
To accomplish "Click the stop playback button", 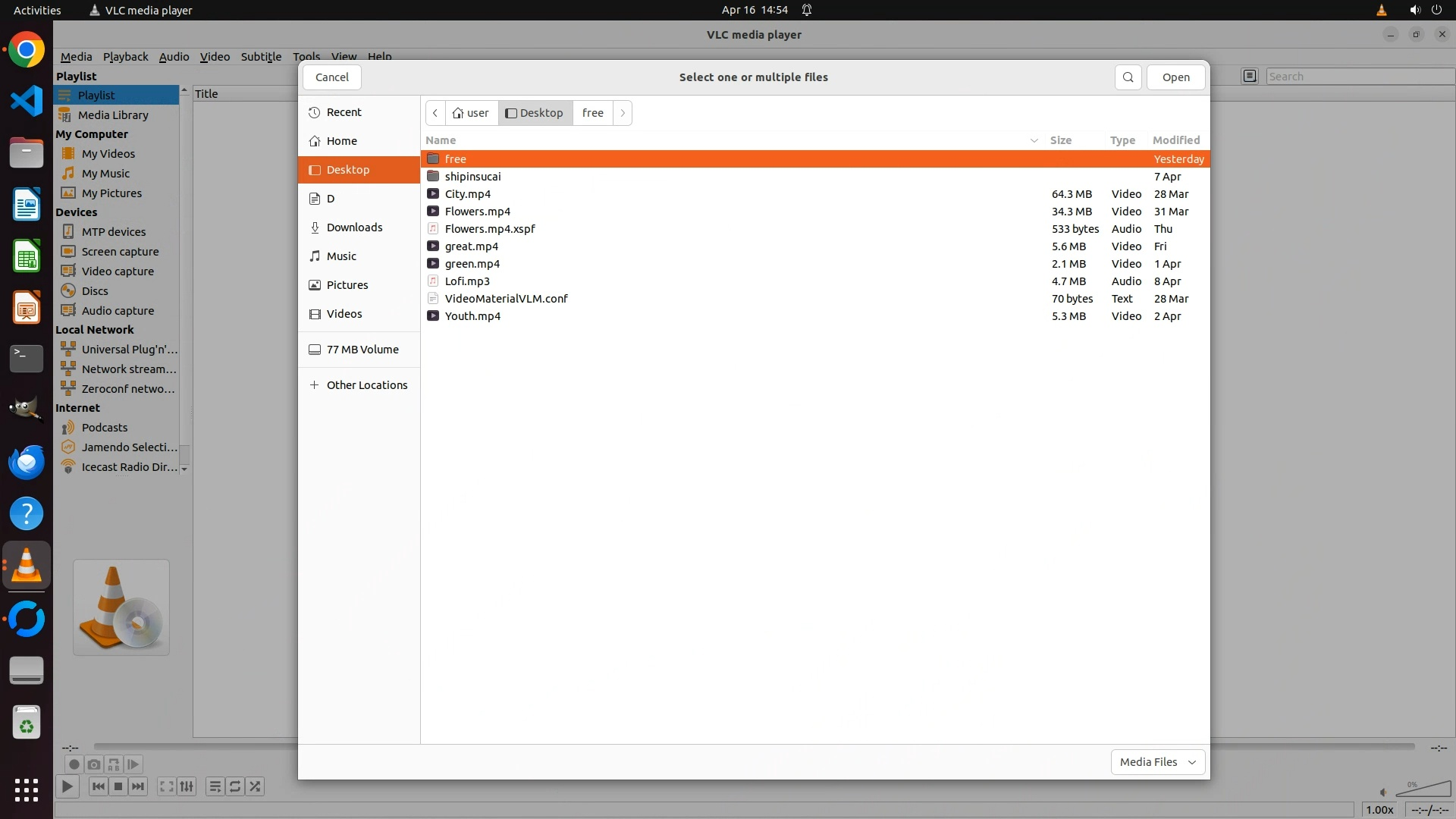I will 118,786.
